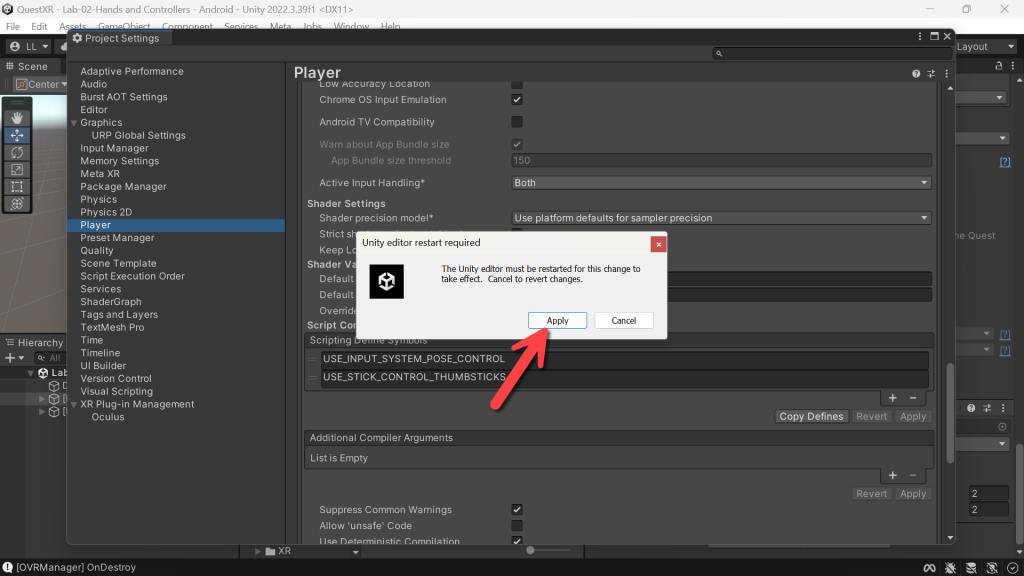Collapse XR Plug-in Management category
This screenshot has width=1024, height=576.
pos(74,405)
